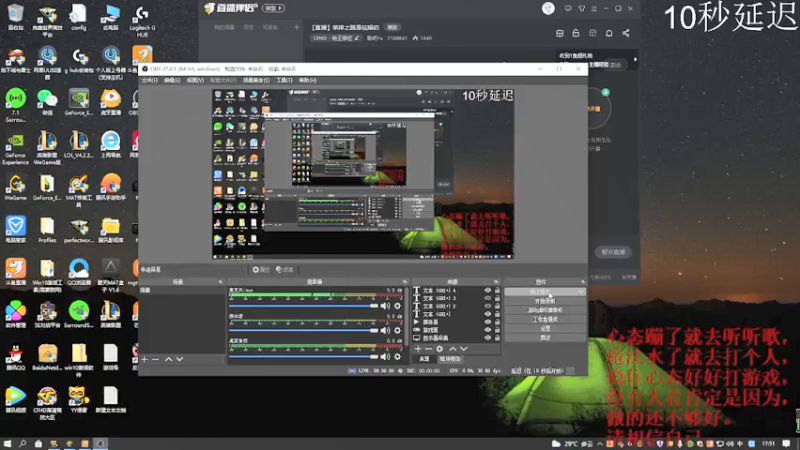Screen dimensions: 800x450
Task: Open source properties gear below sources list
Action: click(440, 349)
